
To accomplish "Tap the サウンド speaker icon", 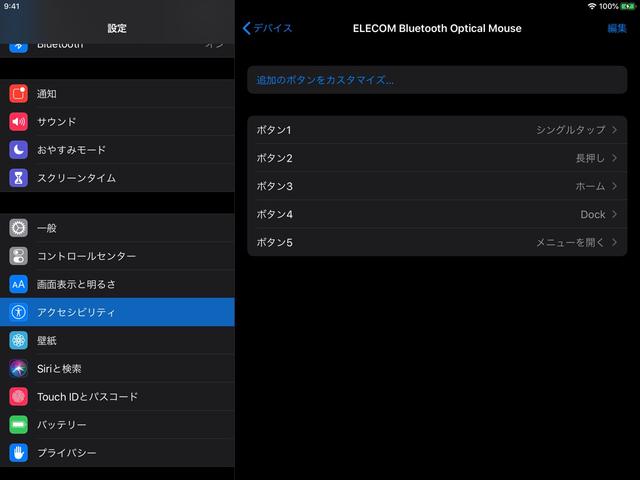I will [18, 122].
